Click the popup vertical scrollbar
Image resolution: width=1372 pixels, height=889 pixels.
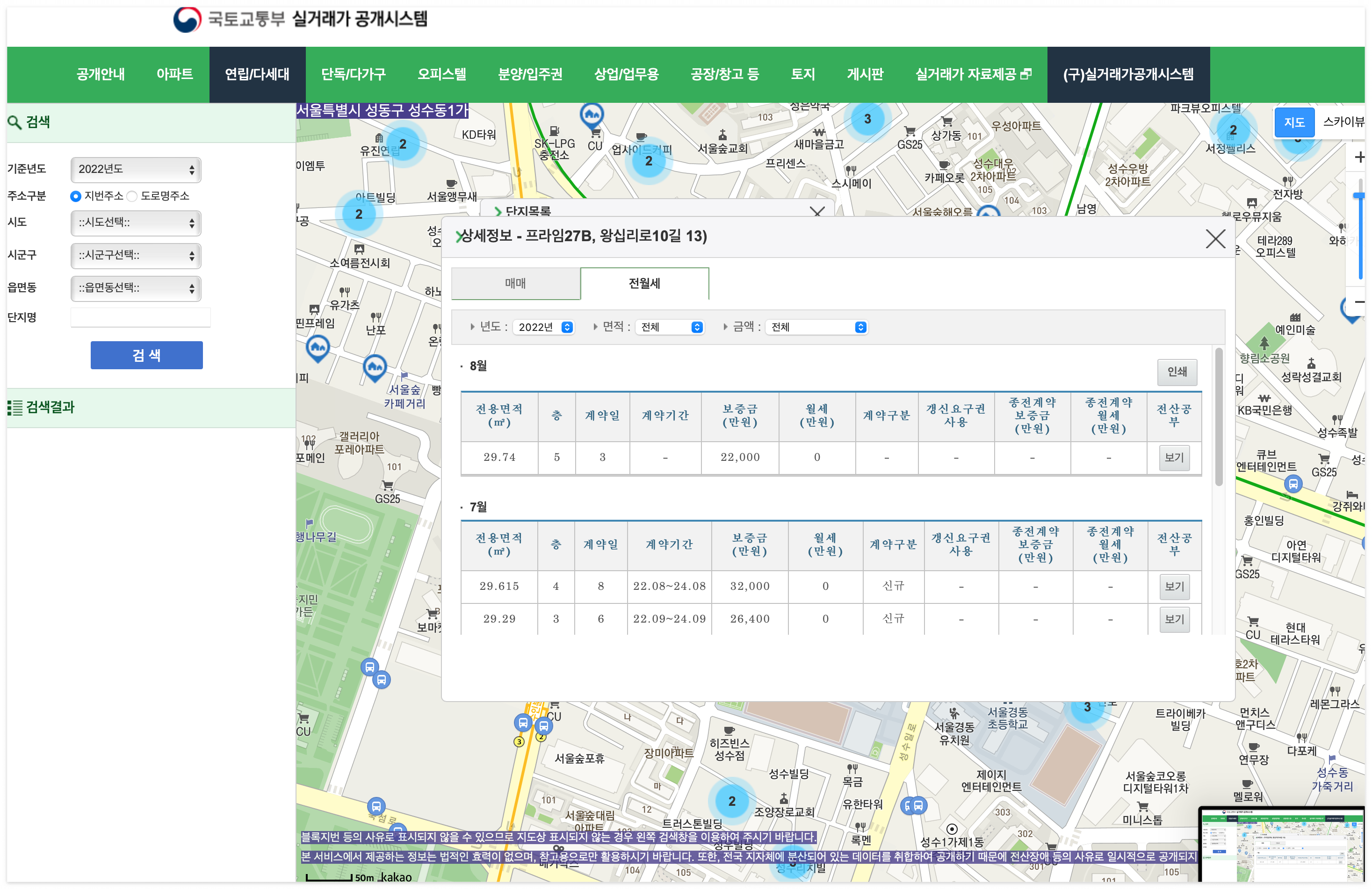[1219, 416]
